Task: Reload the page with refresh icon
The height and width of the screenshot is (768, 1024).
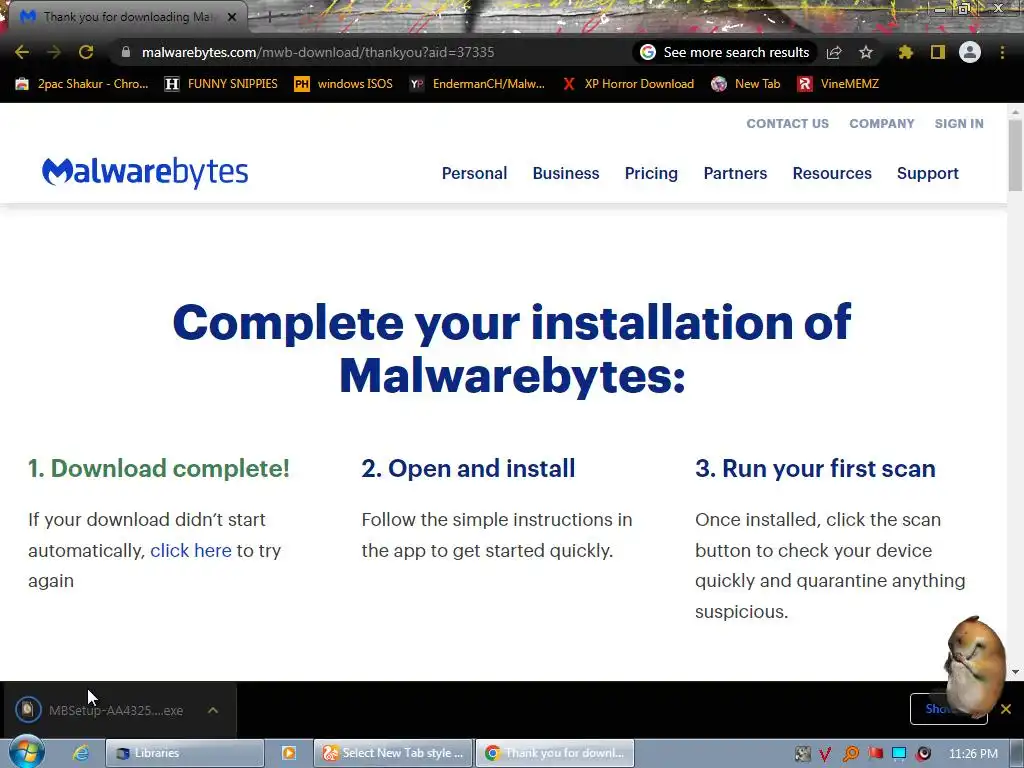Action: (x=86, y=52)
